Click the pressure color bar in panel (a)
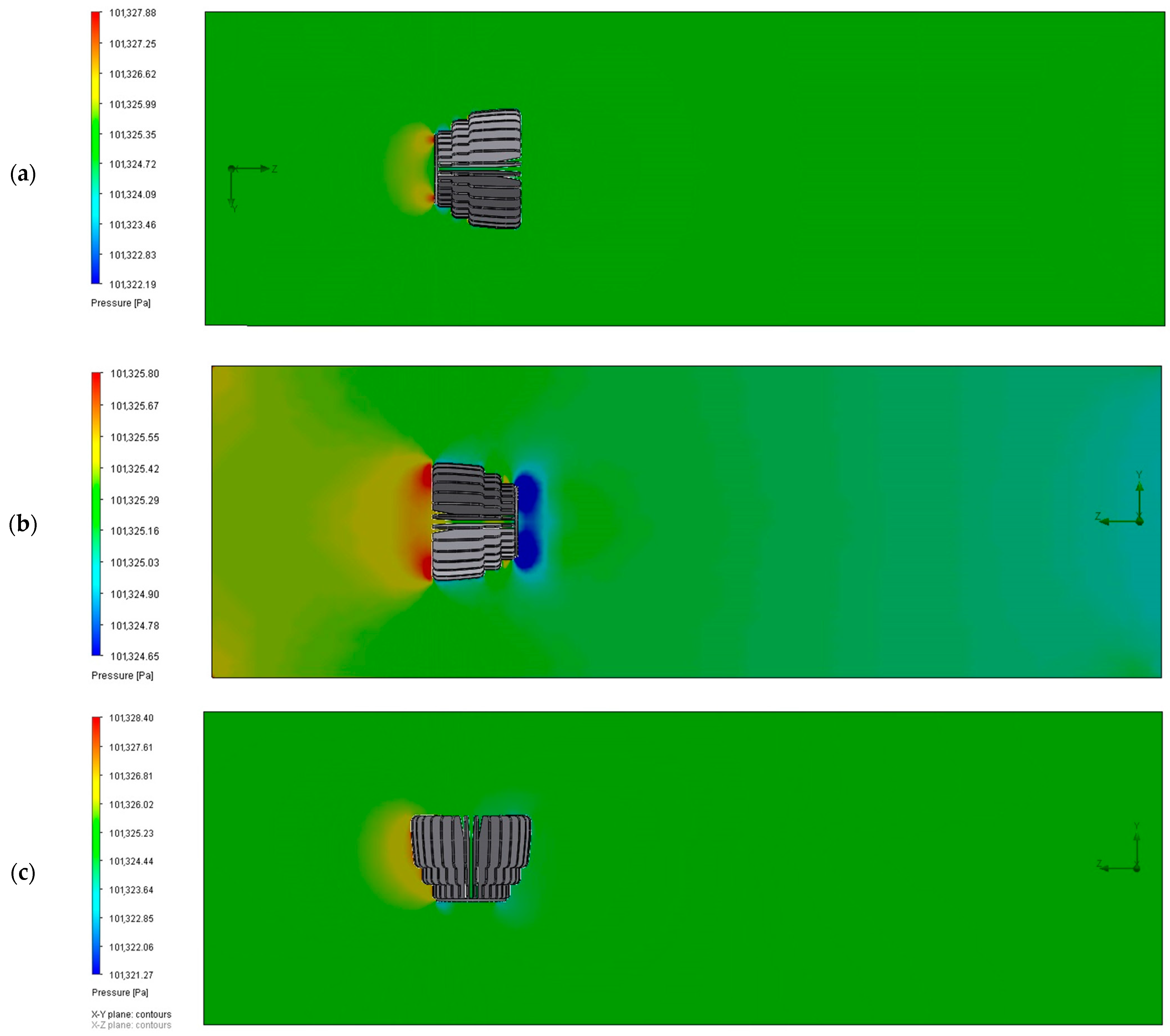Image resolution: width=1170 pixels, height=1036 pixels. pos(96,148)
